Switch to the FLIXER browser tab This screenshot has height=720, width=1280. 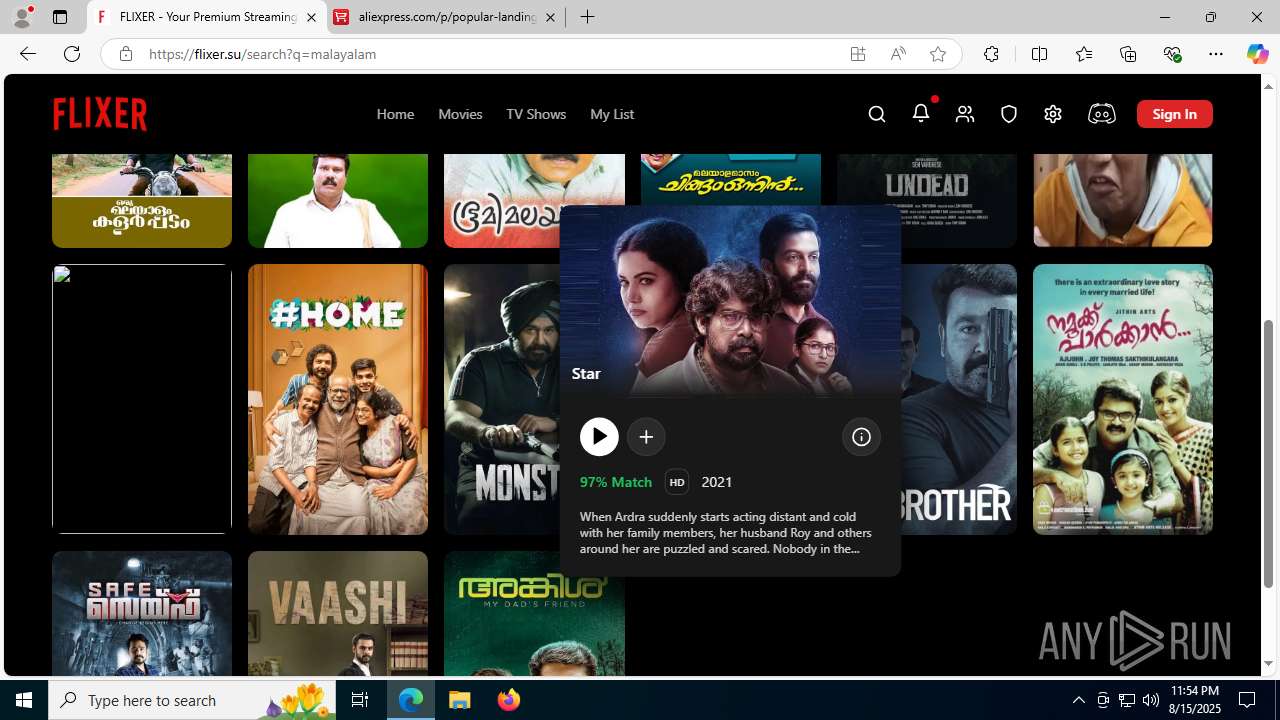(x=207, y=17)
